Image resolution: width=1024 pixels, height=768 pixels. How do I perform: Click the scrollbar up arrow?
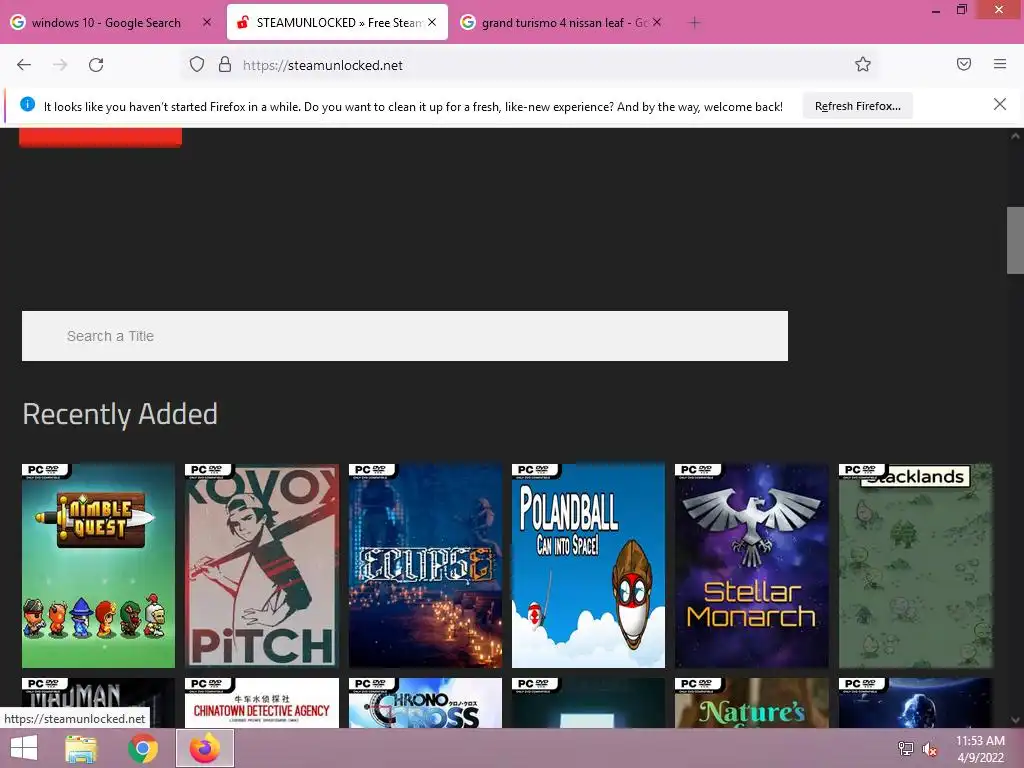coord(1015,136)
